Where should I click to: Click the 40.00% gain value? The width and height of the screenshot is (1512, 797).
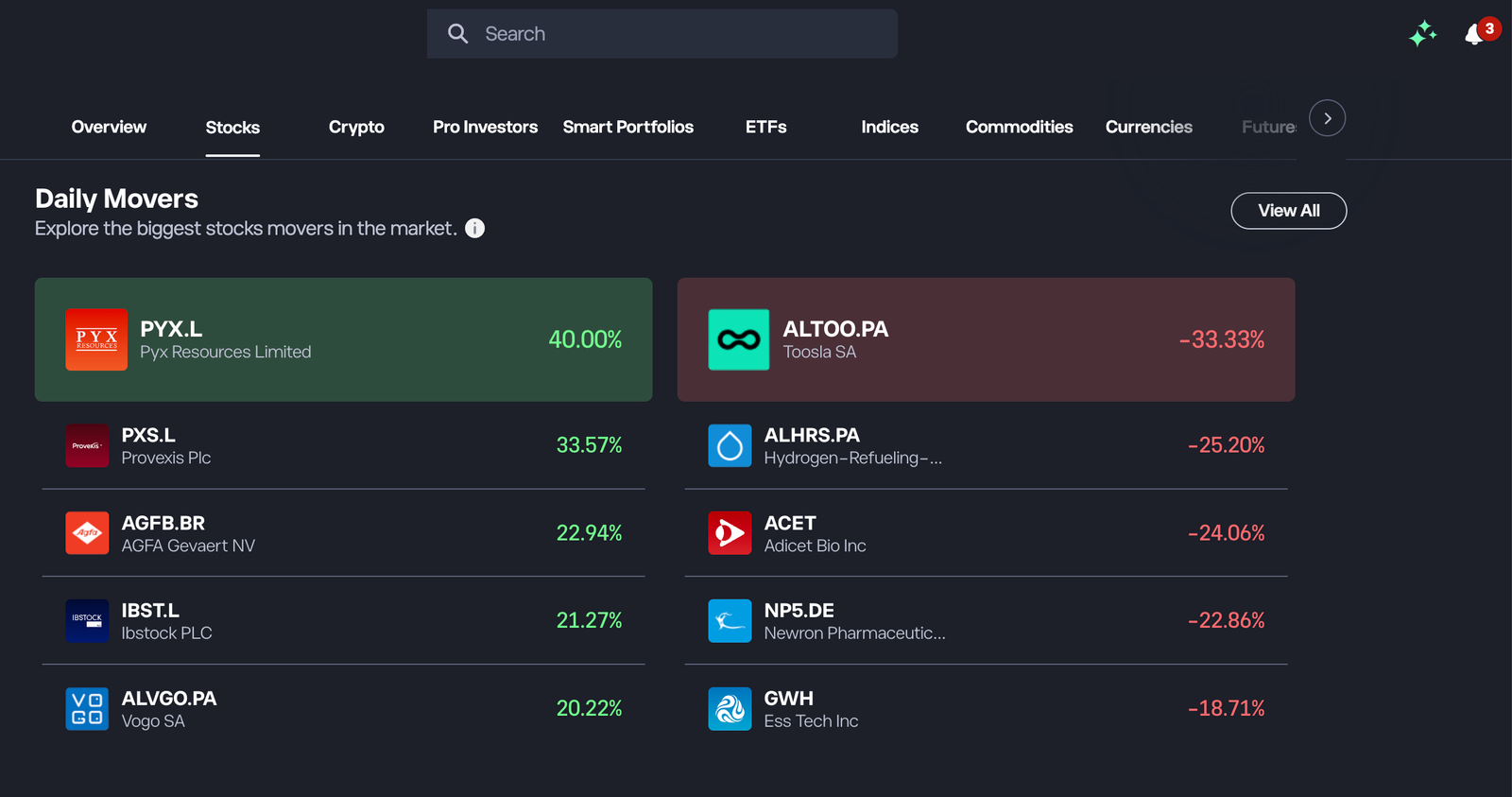(x=585, y=339)
